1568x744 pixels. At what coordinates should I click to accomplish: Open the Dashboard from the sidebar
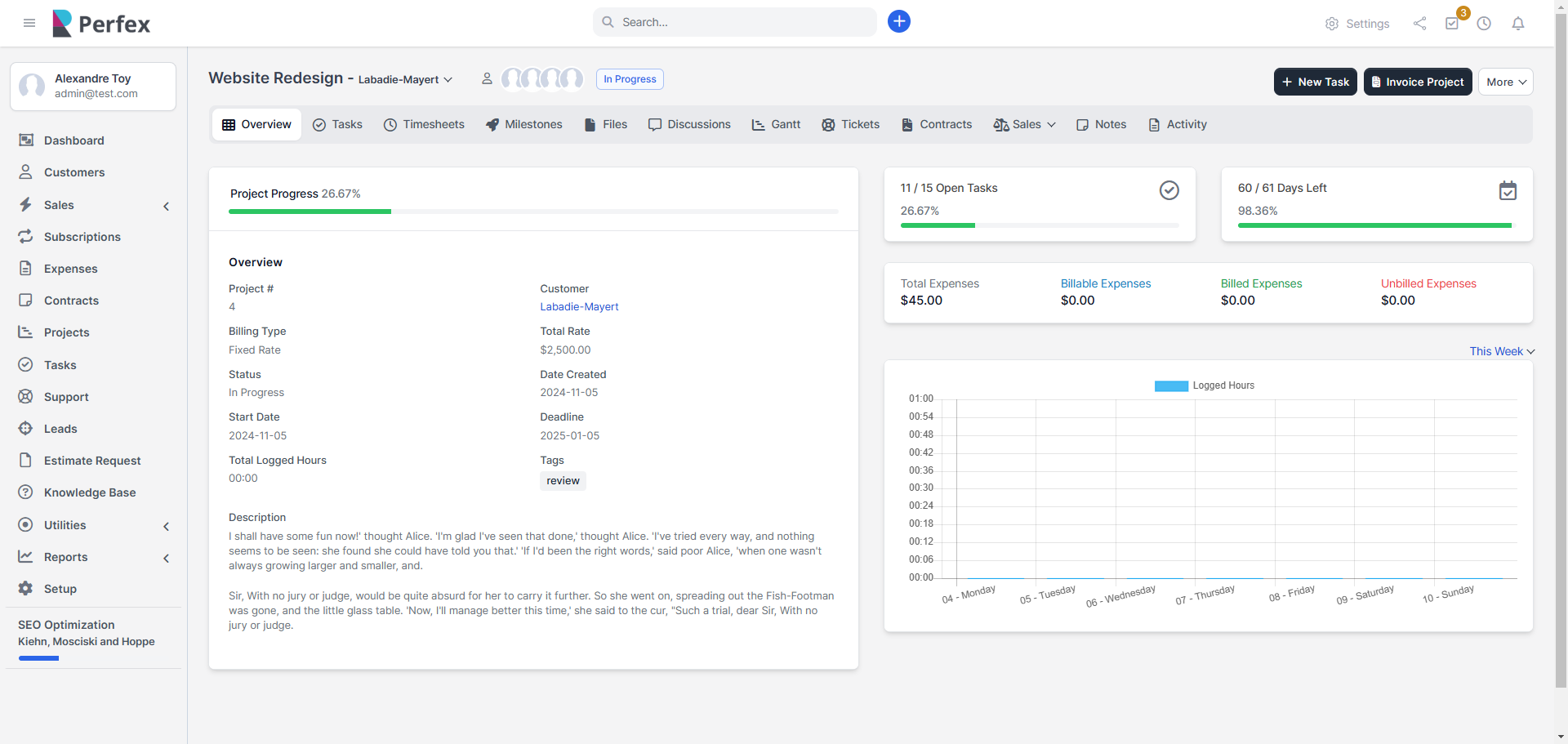click(x=73, y=140)
